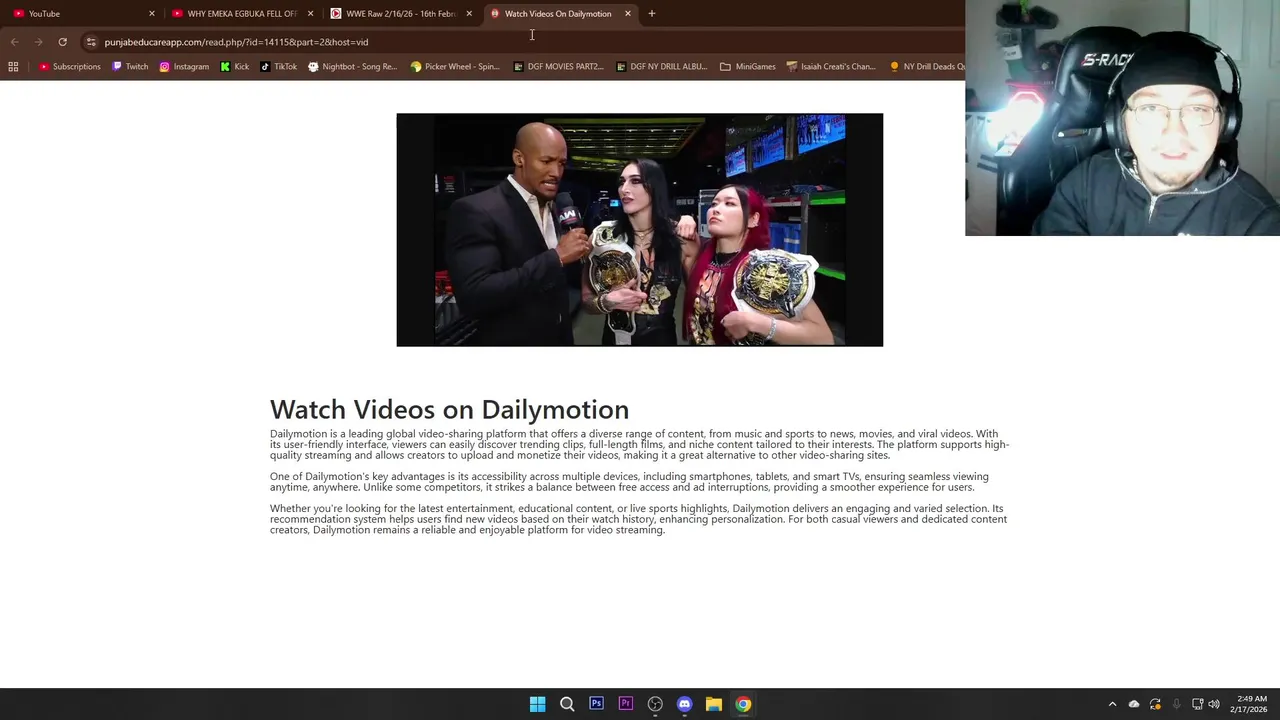The width and height of the screenshot is (1280, 720).
Task: Open the Picker Wheel - Spin... bookmark
Action: click(455, 66)
